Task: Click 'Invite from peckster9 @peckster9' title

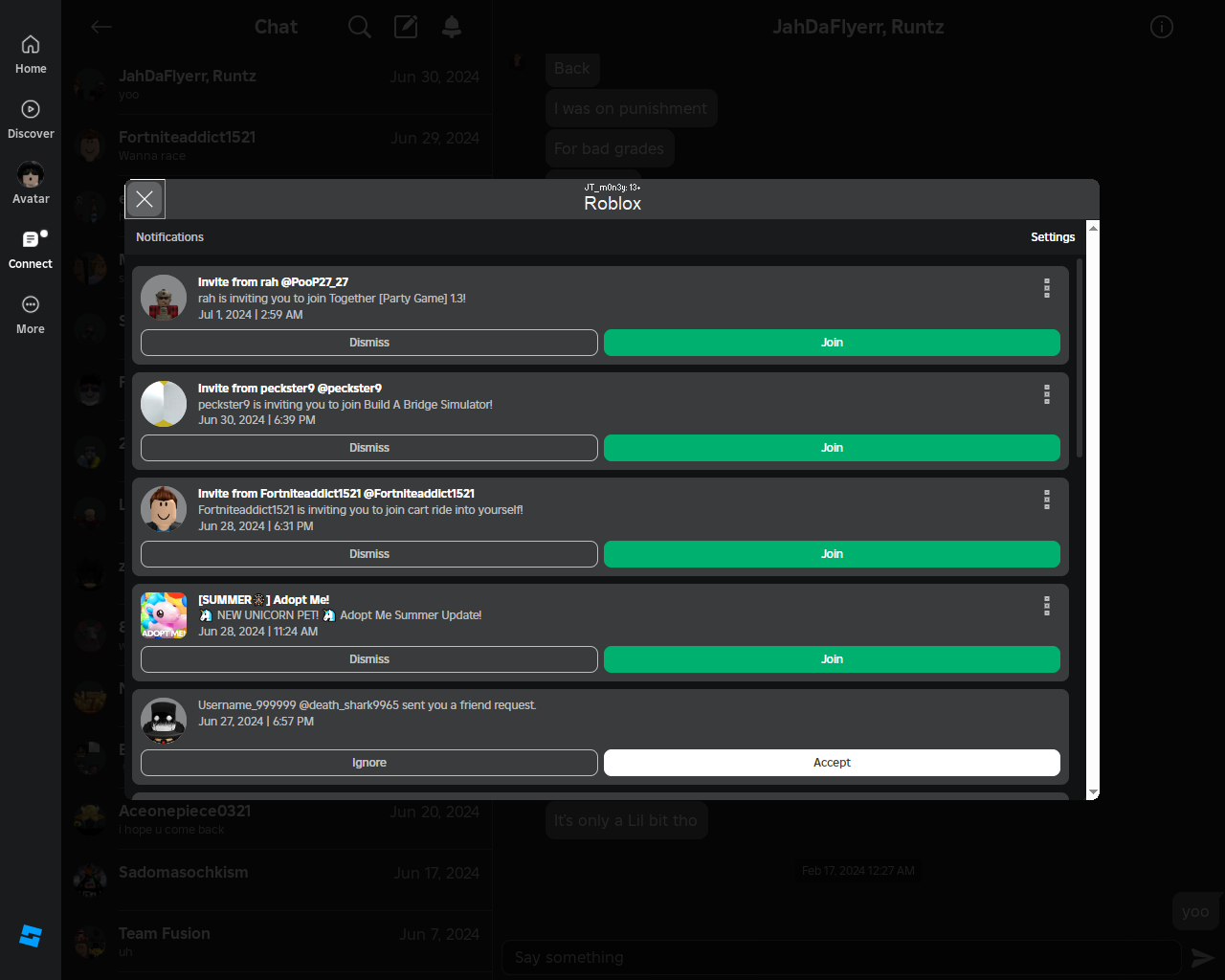Action: tap(290, 389)
